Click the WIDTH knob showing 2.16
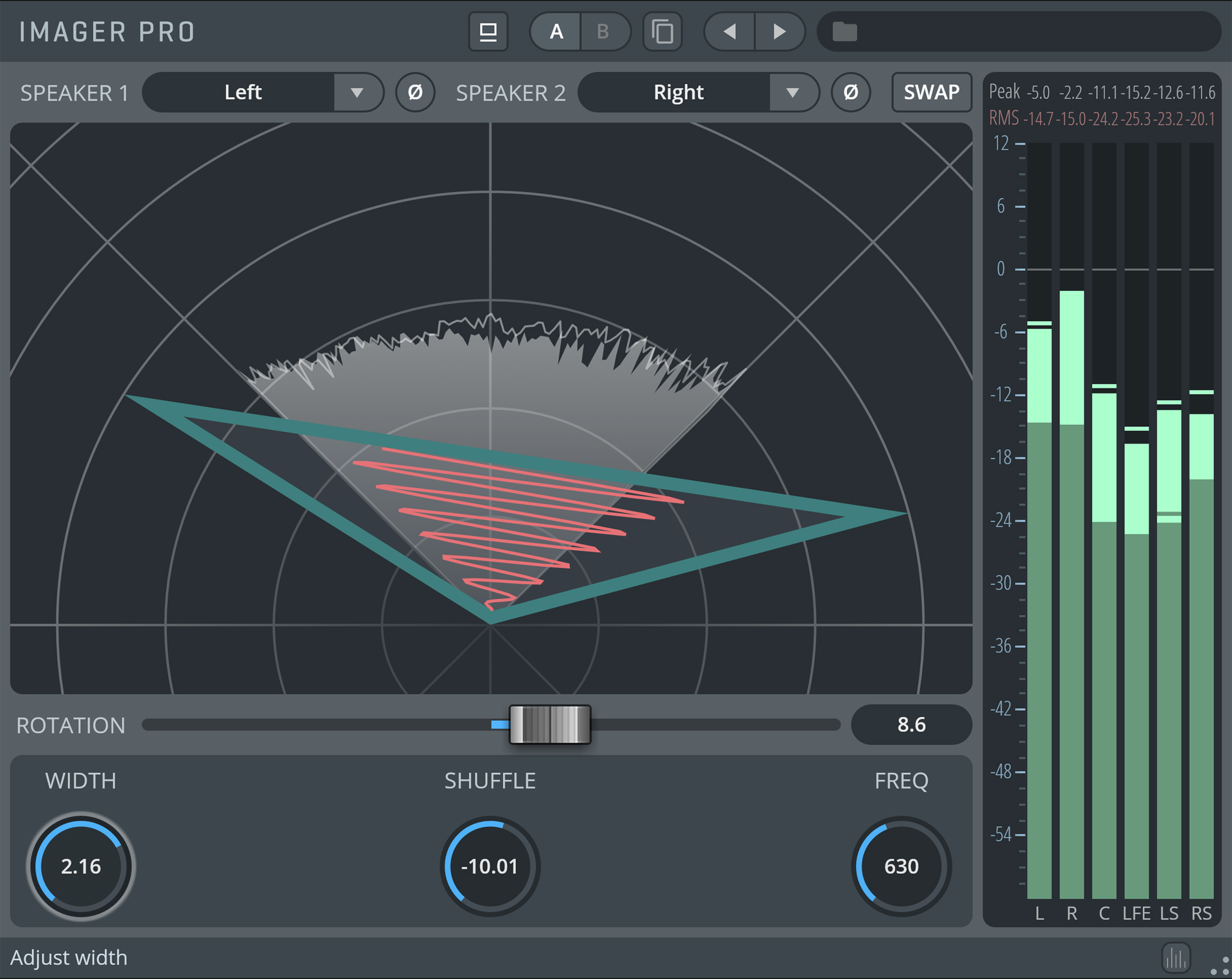 point(81,866)
